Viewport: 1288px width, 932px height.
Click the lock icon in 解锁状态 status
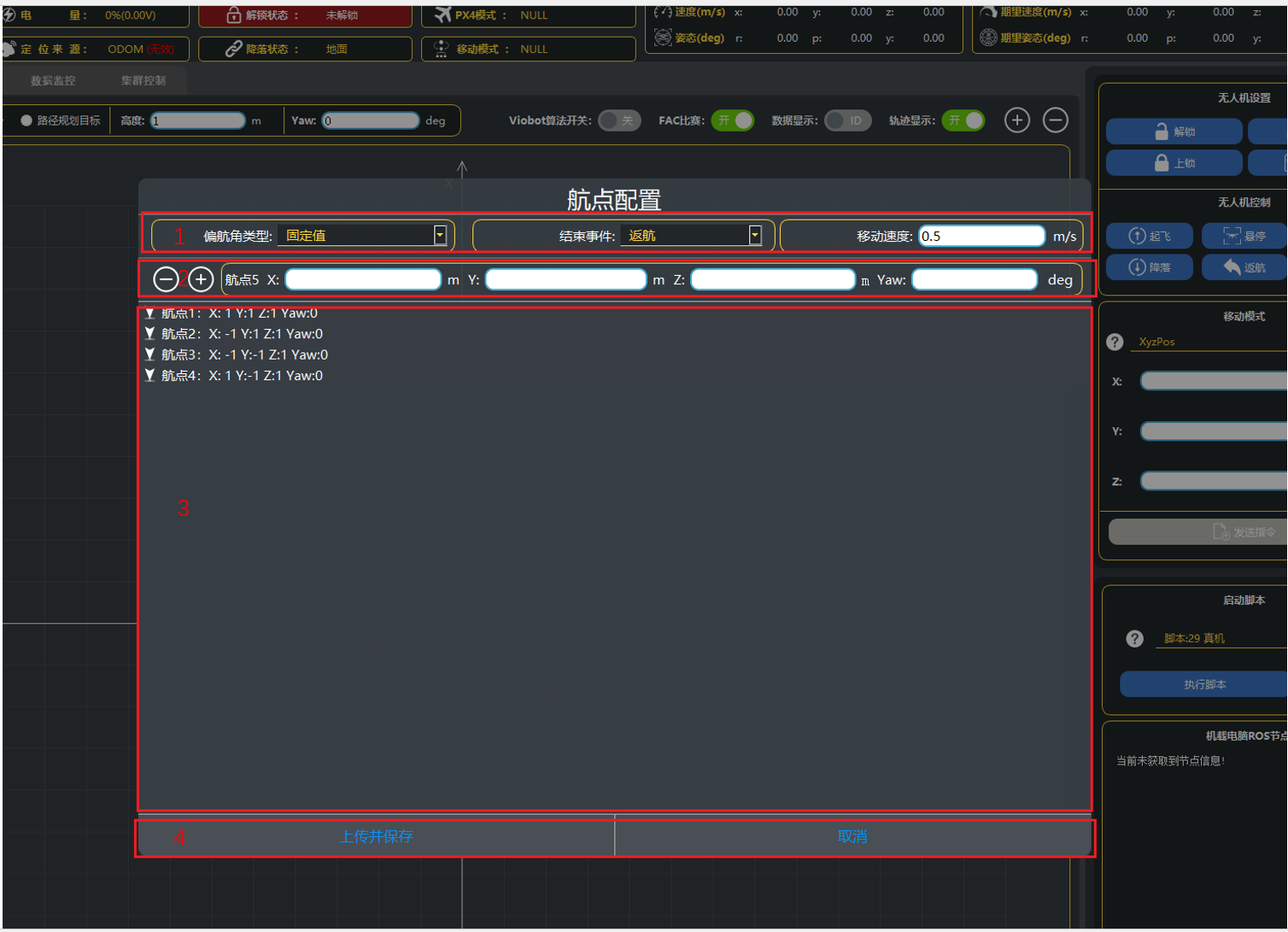tap(233, 15)
